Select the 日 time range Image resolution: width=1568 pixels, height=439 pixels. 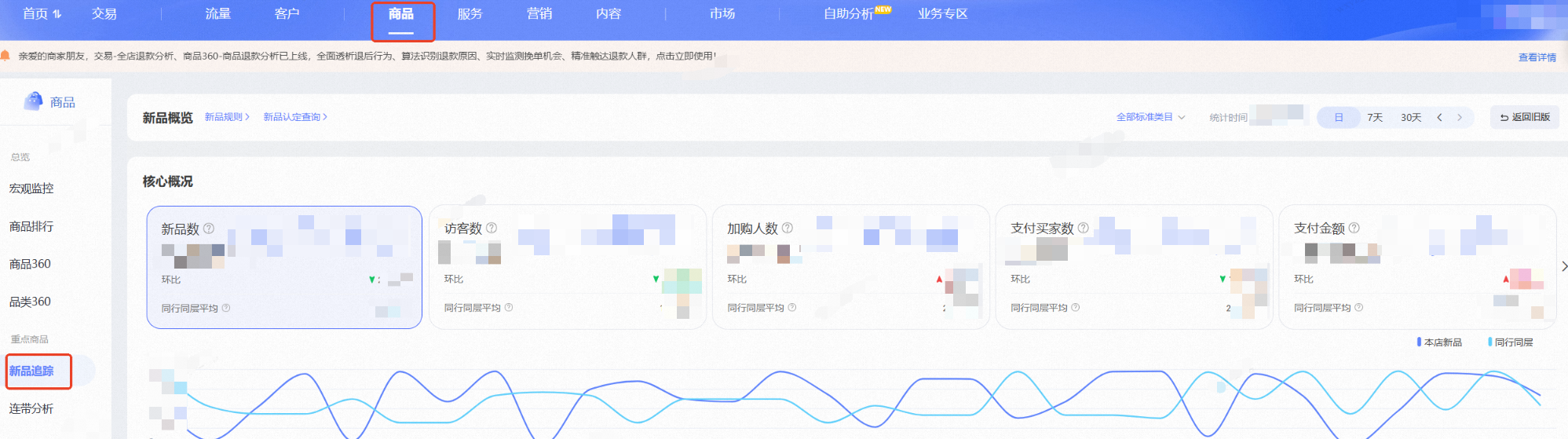[1339, 117]
